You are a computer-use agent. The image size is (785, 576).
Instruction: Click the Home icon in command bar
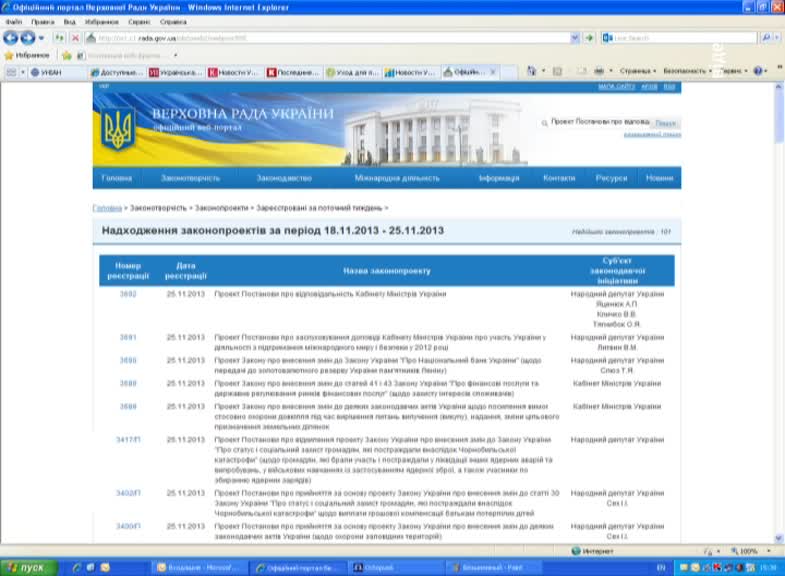(531, 72)
